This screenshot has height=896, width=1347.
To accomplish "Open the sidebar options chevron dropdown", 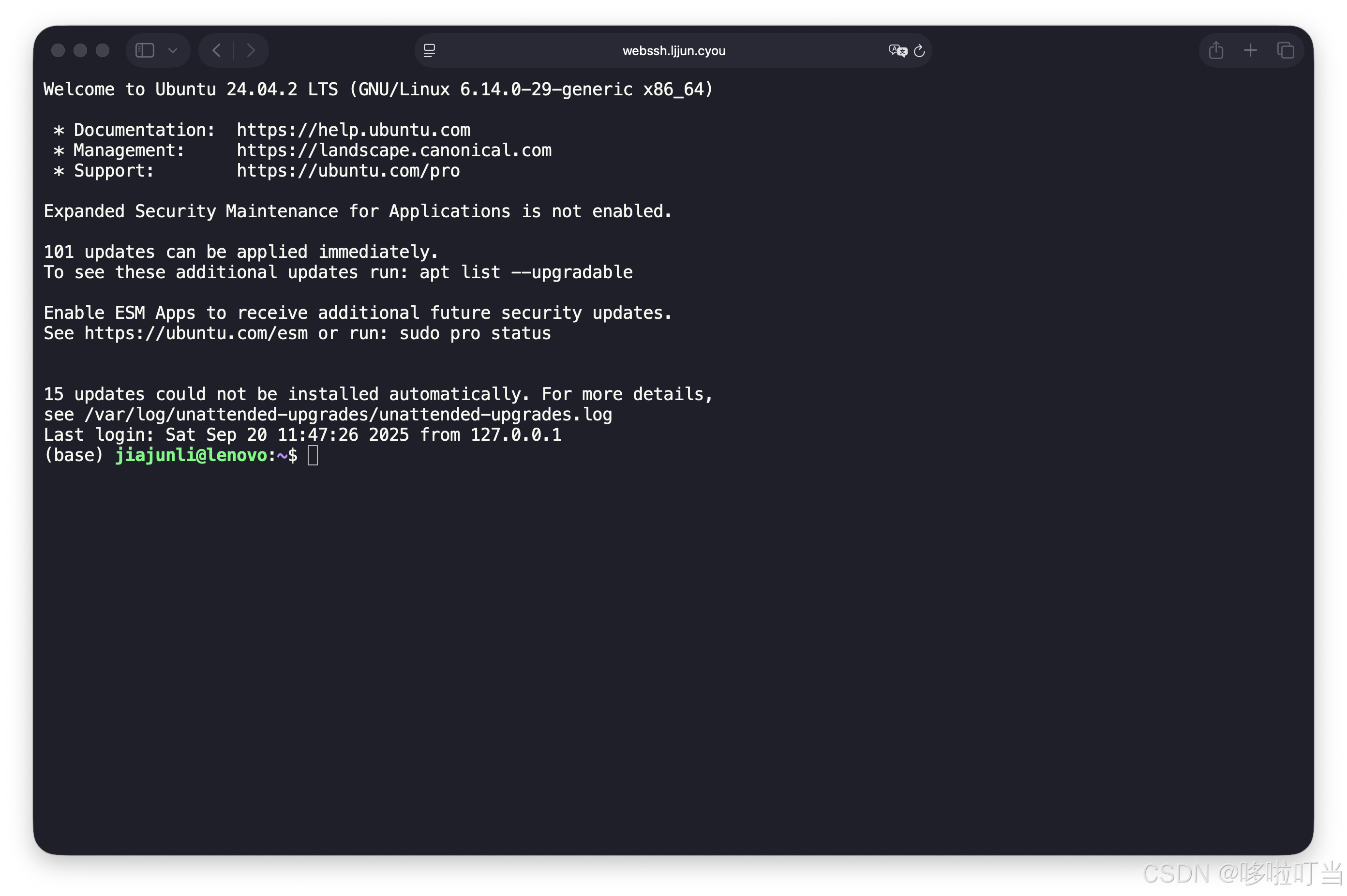I will pyautogui.click(x=173, y=50).
